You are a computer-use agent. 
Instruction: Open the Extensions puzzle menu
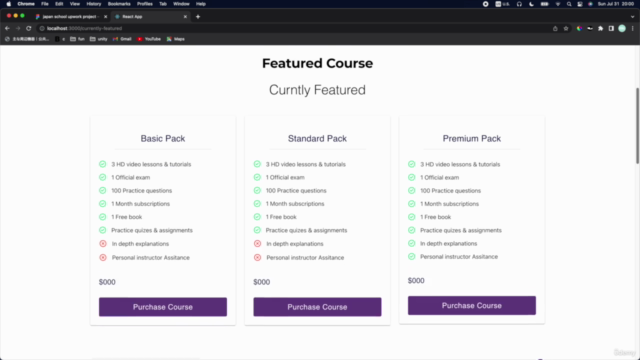[x=600, y=29]
